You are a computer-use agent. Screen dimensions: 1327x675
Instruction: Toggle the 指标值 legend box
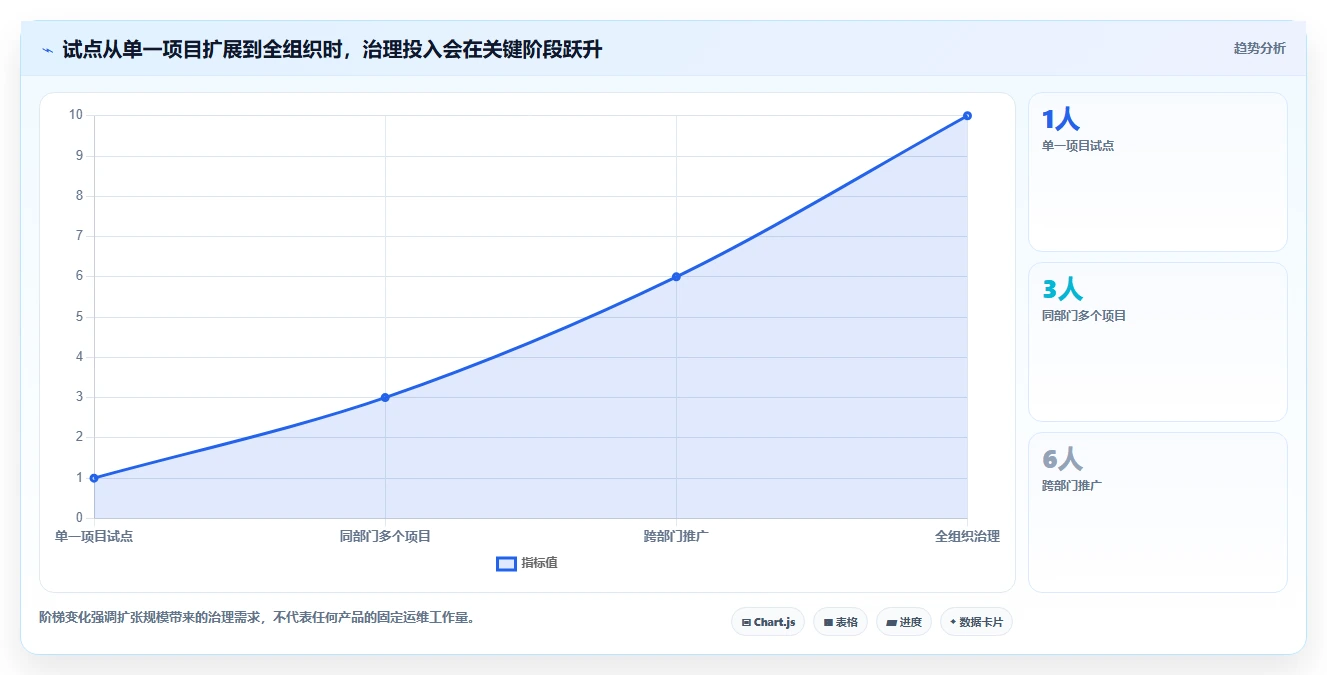tap(506, 563)
